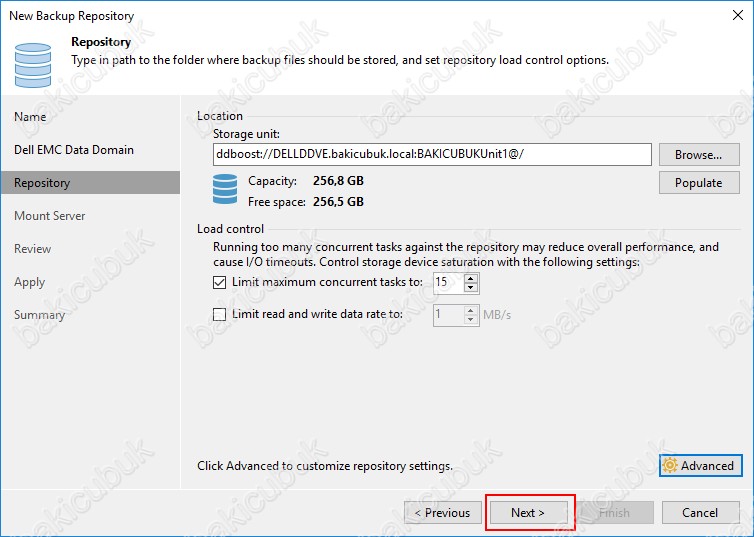Image resolution: width=754 pixels, height=537 pixels.
Task: Go back with the Previous button
Action: click(x=443, y=513)
